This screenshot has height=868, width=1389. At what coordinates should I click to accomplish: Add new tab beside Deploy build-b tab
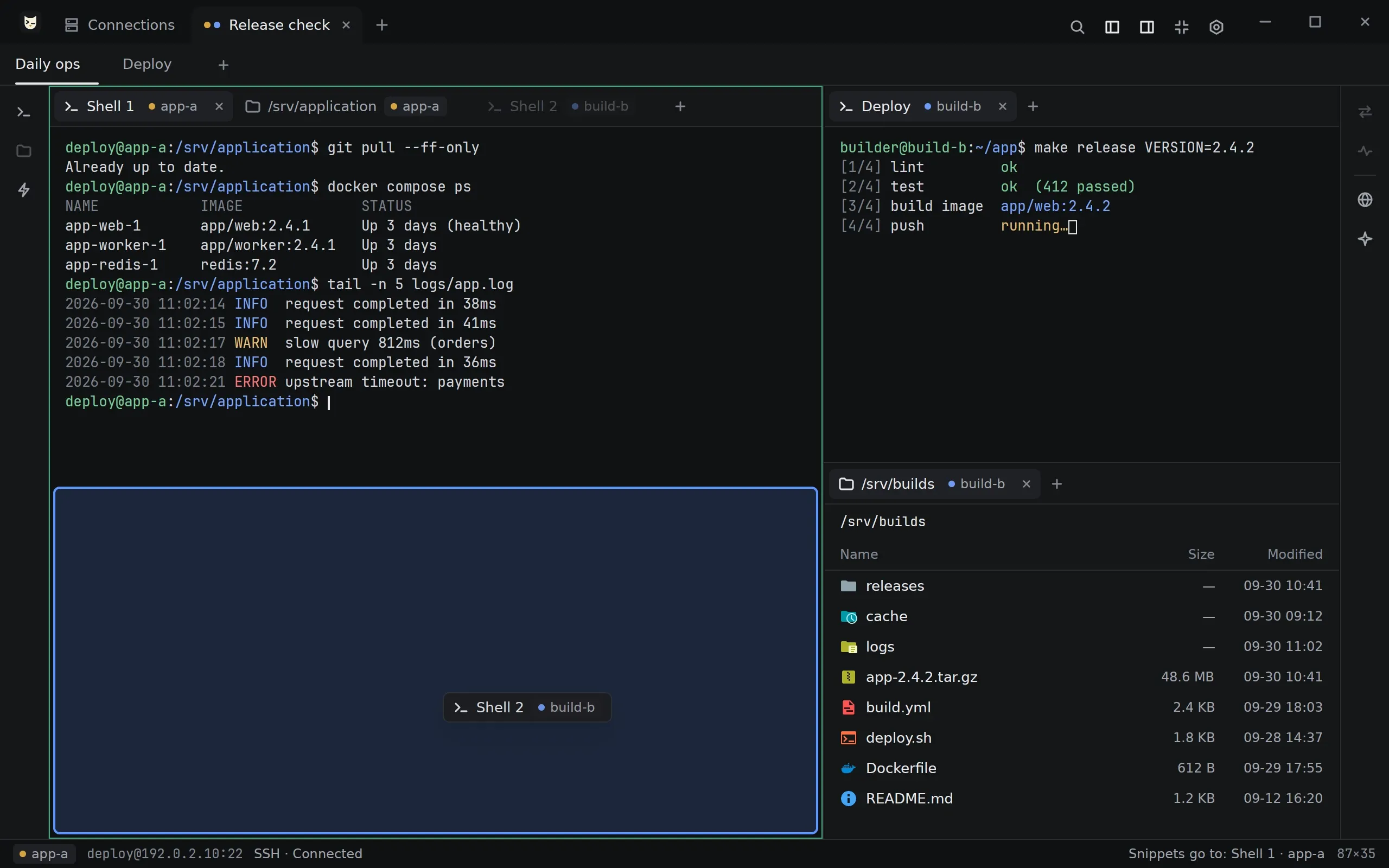(x=1033, y=107)
